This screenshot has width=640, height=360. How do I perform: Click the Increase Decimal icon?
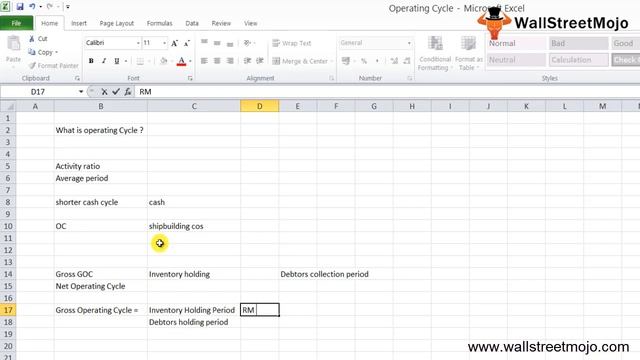[394, 61]
